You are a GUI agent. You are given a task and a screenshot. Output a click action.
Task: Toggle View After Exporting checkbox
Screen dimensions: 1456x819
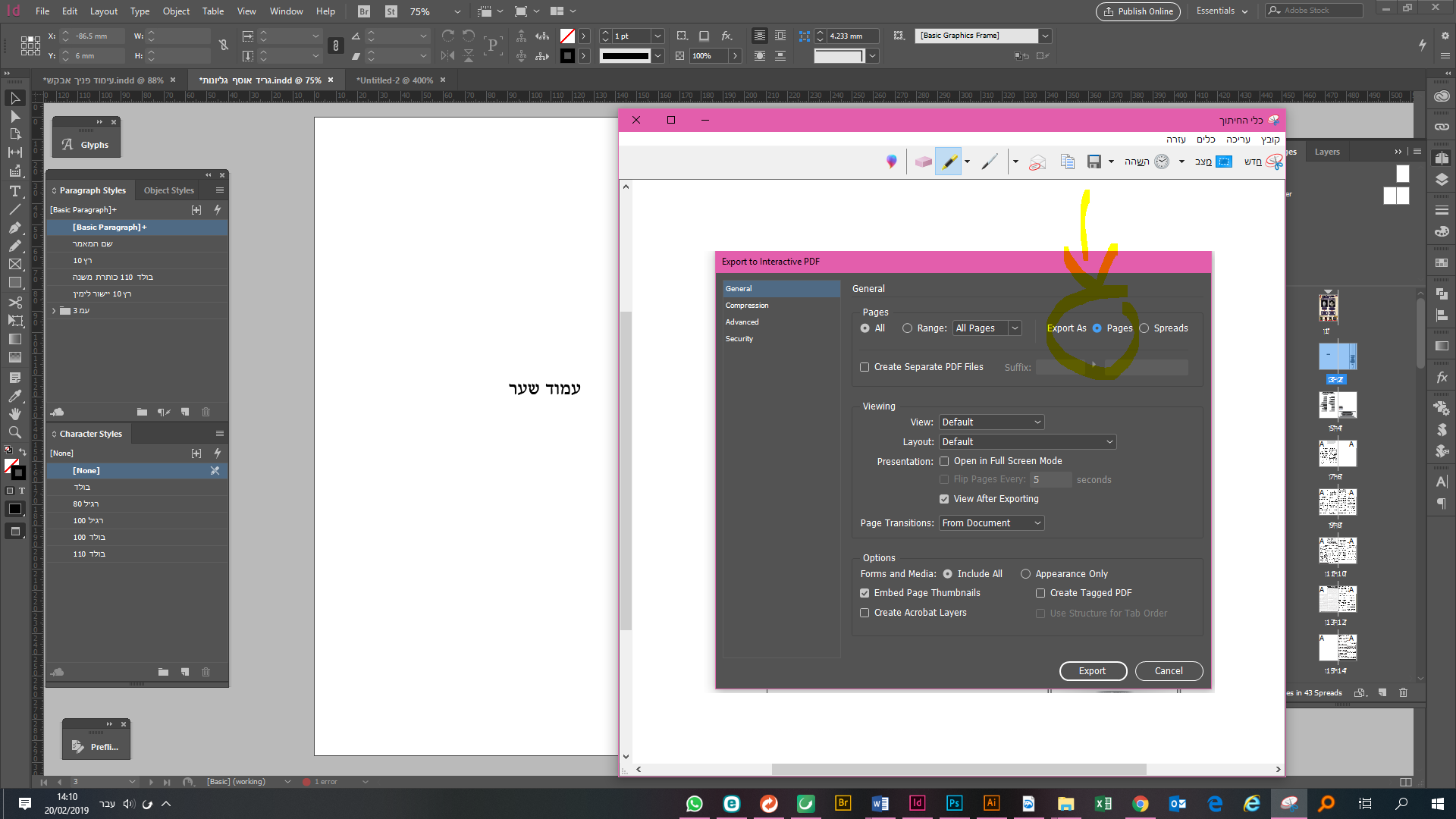point(944,499)
